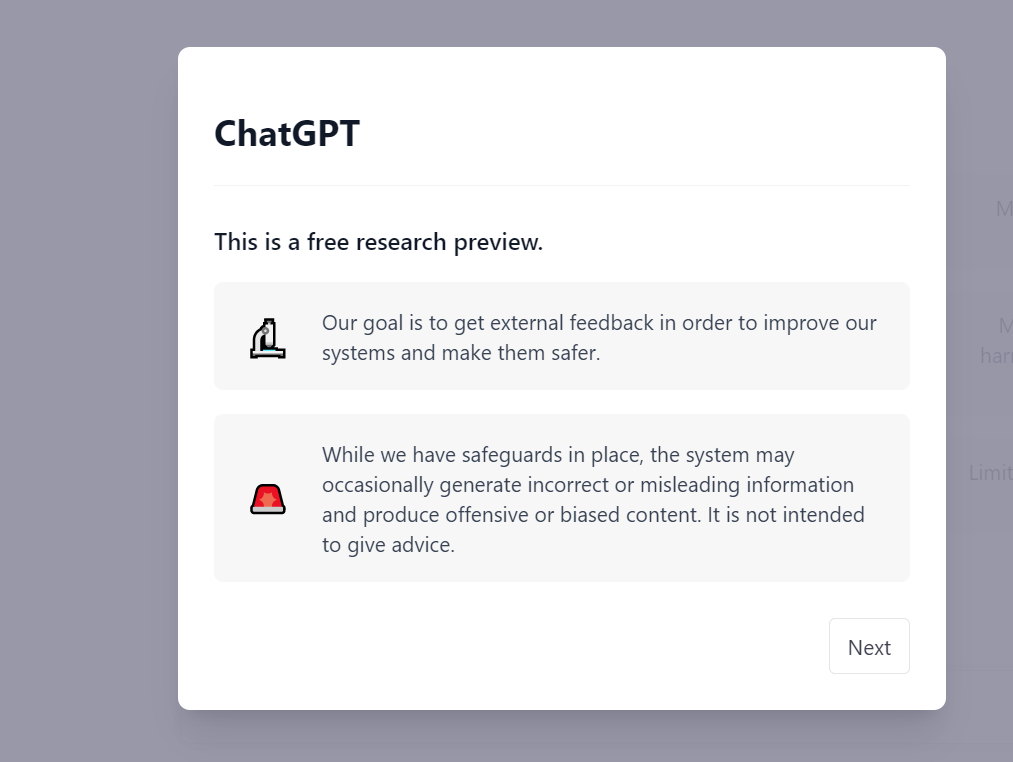Screen dimensions: 1013x762
Task: Select the 'free research preview' subtitle text
Action: (378, 242)
